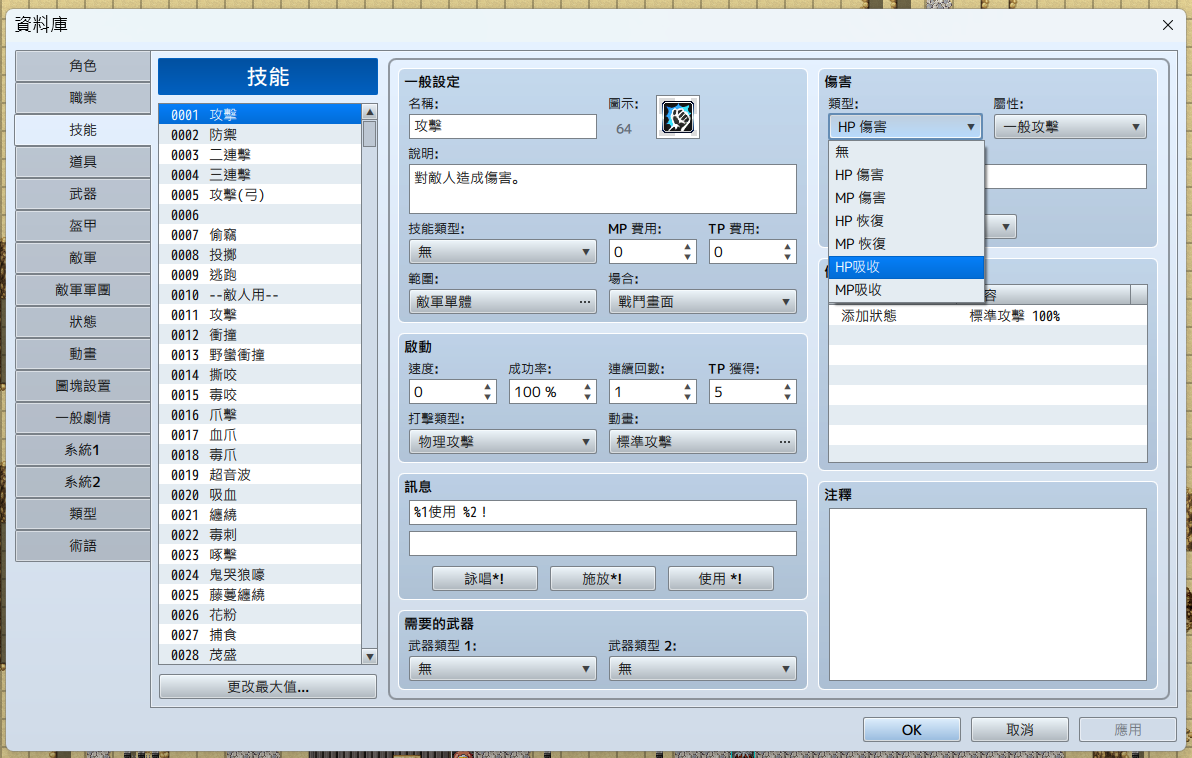Choose 無 in the damage type list
The width and height of the screenshot is (1192, 758).
point(906,152)
